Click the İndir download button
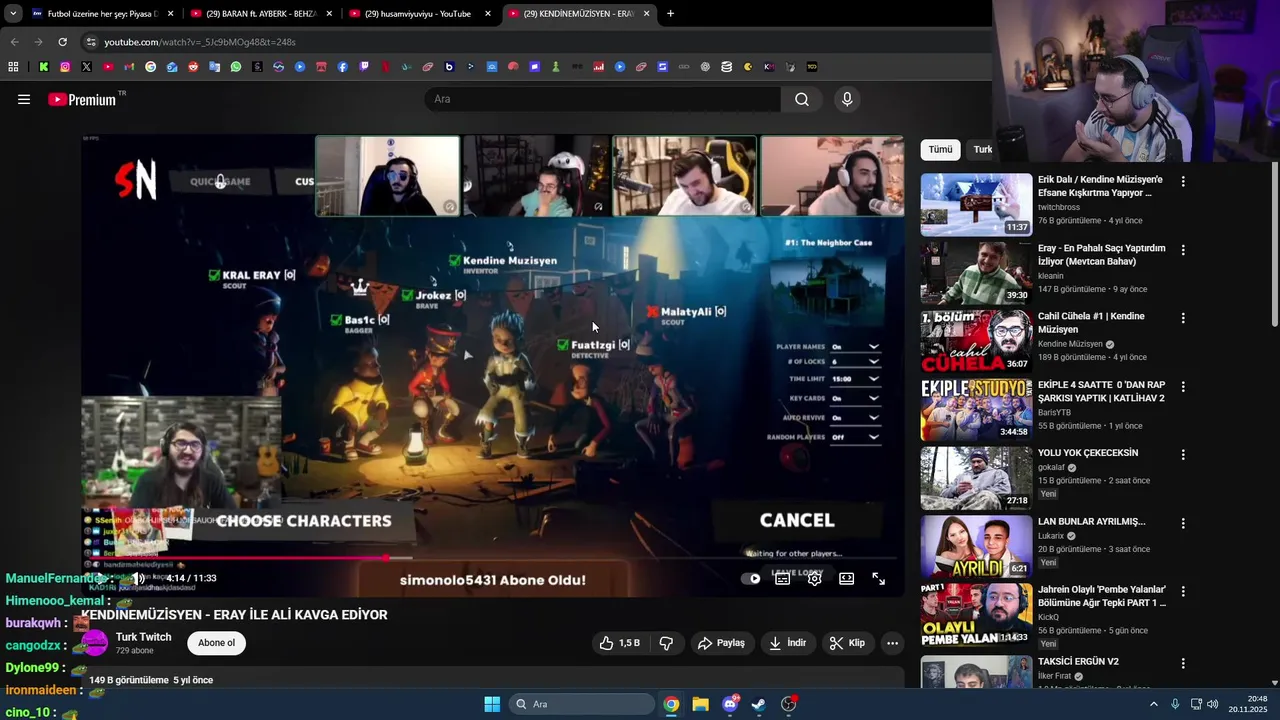Viewport: 1280px width, 720px height. pos(787,643)
